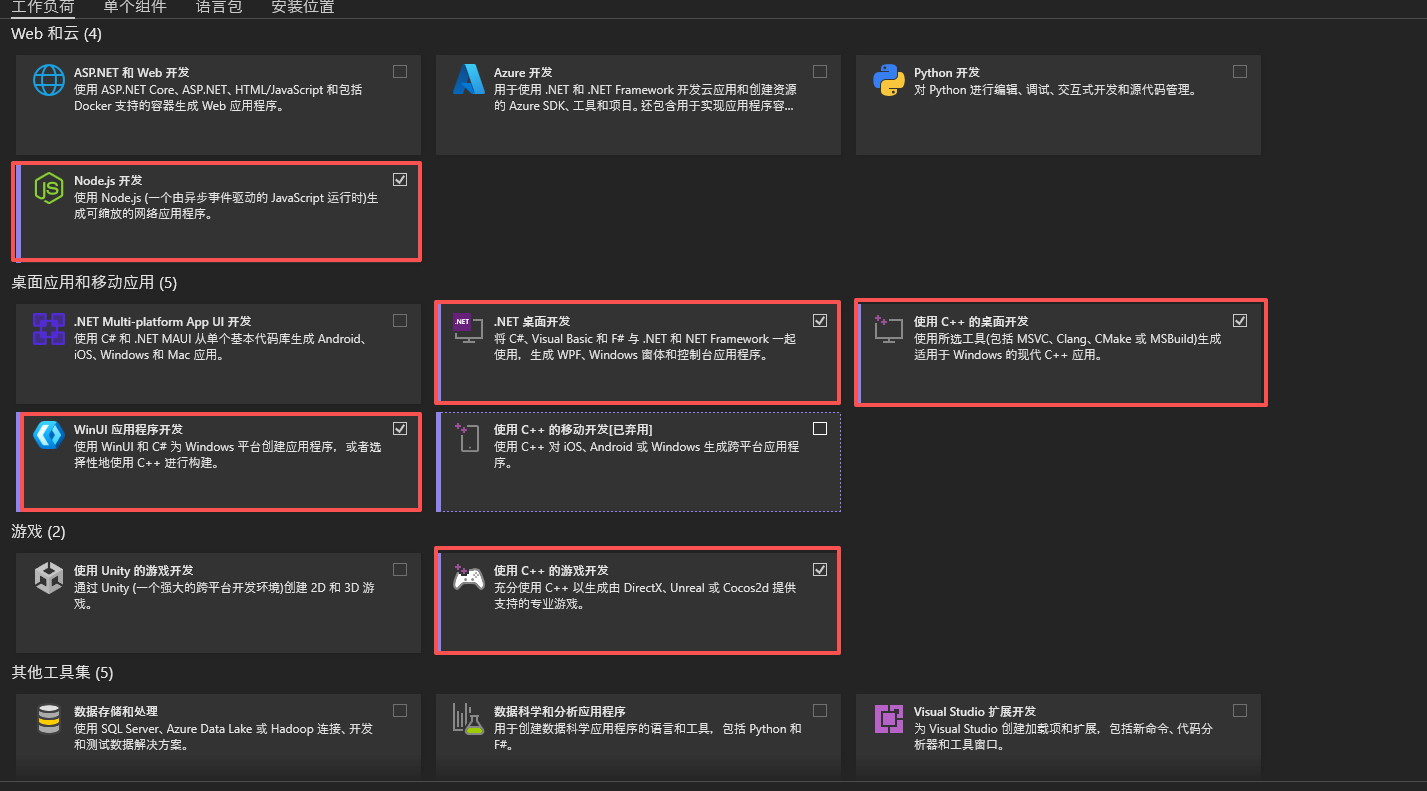Switch to the 单个组件 tab

[135, 7]
